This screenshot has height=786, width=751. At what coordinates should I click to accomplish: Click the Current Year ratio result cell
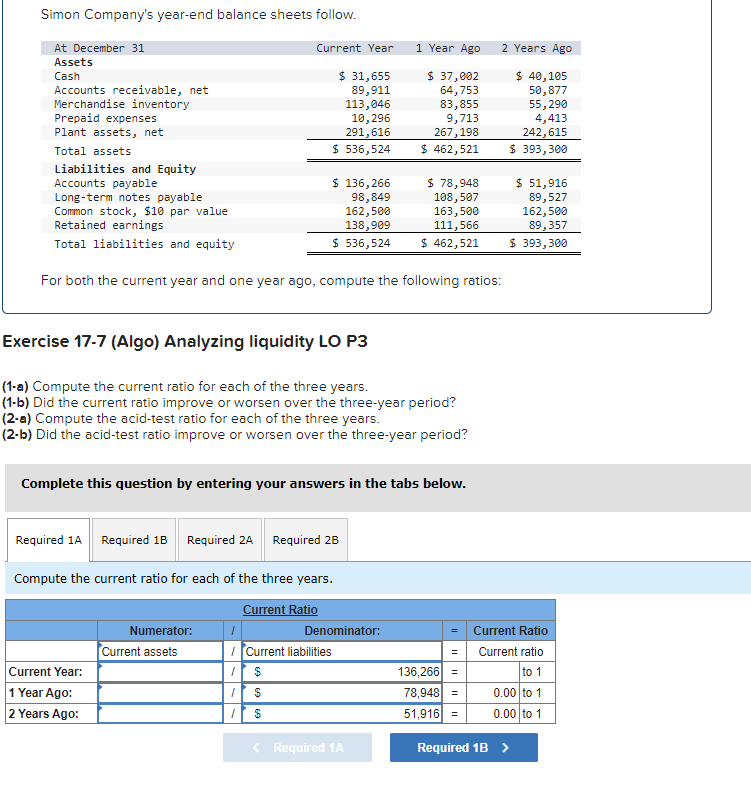493,672
